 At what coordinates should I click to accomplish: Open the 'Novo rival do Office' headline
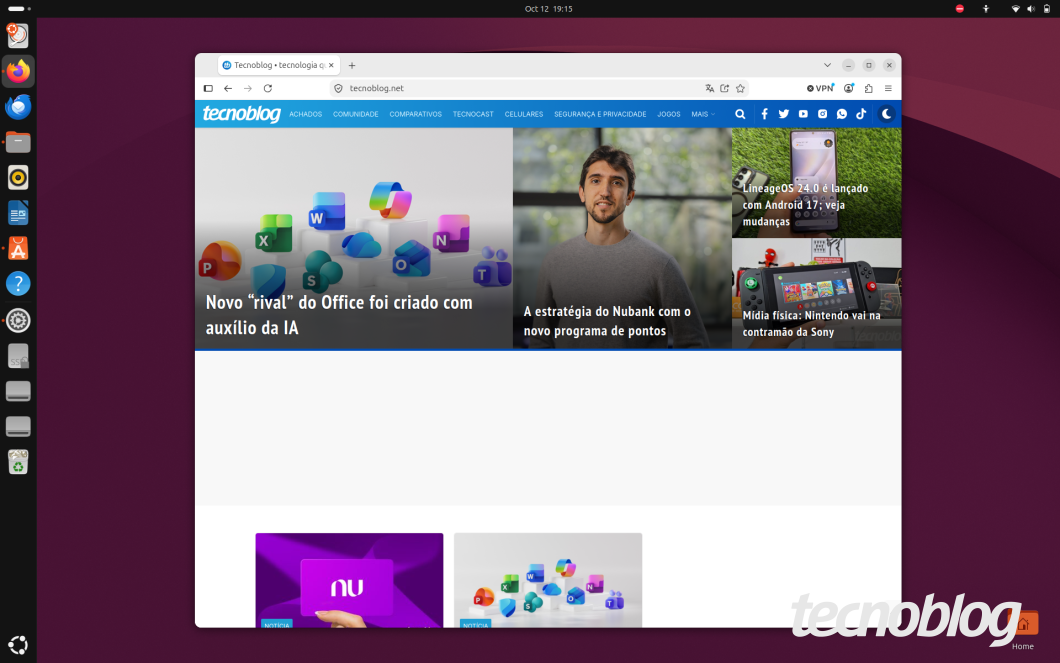pos(339,315)
